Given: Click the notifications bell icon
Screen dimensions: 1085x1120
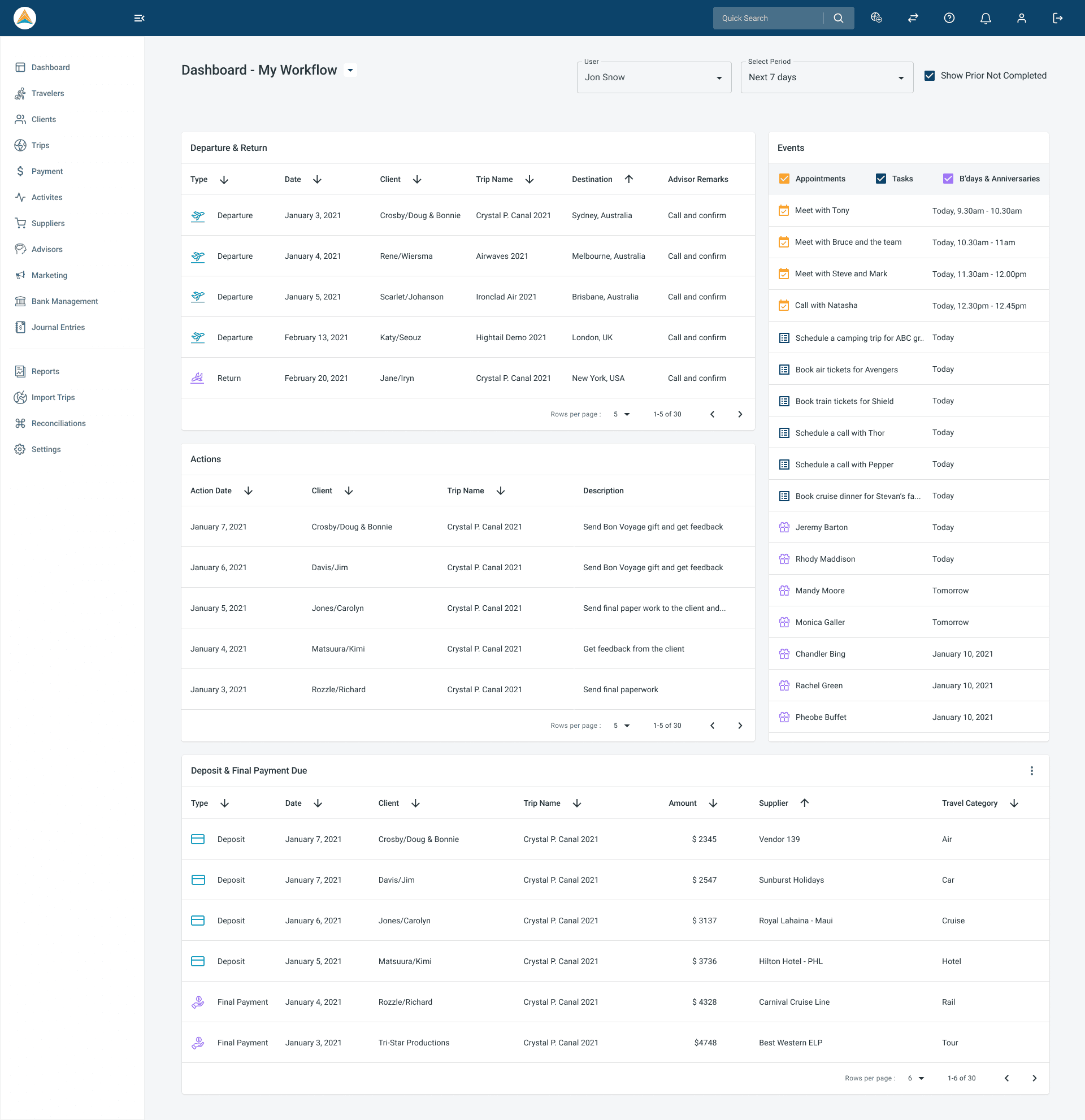Looking at the screenshot, I should [x=985, y=18].
